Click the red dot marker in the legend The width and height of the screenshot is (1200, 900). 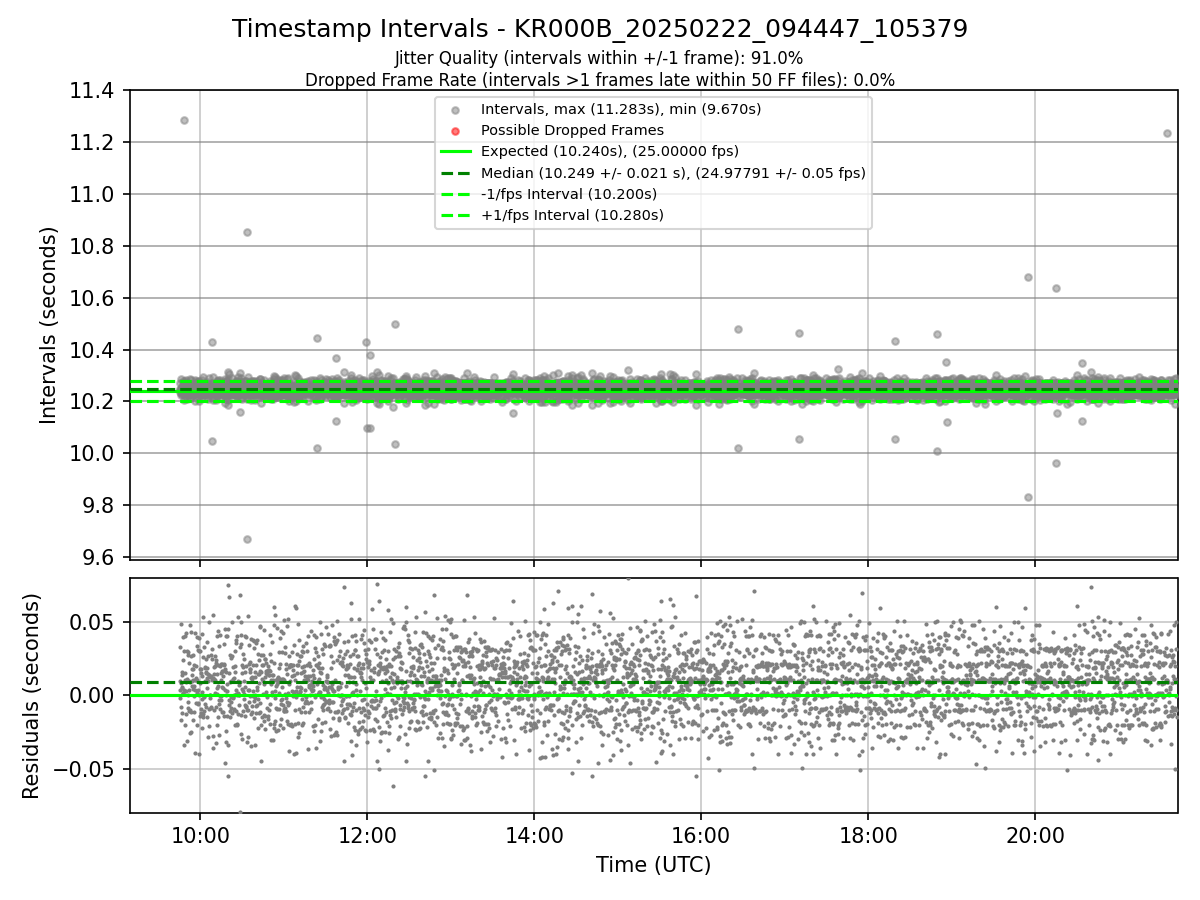click(x=456, y=131)
